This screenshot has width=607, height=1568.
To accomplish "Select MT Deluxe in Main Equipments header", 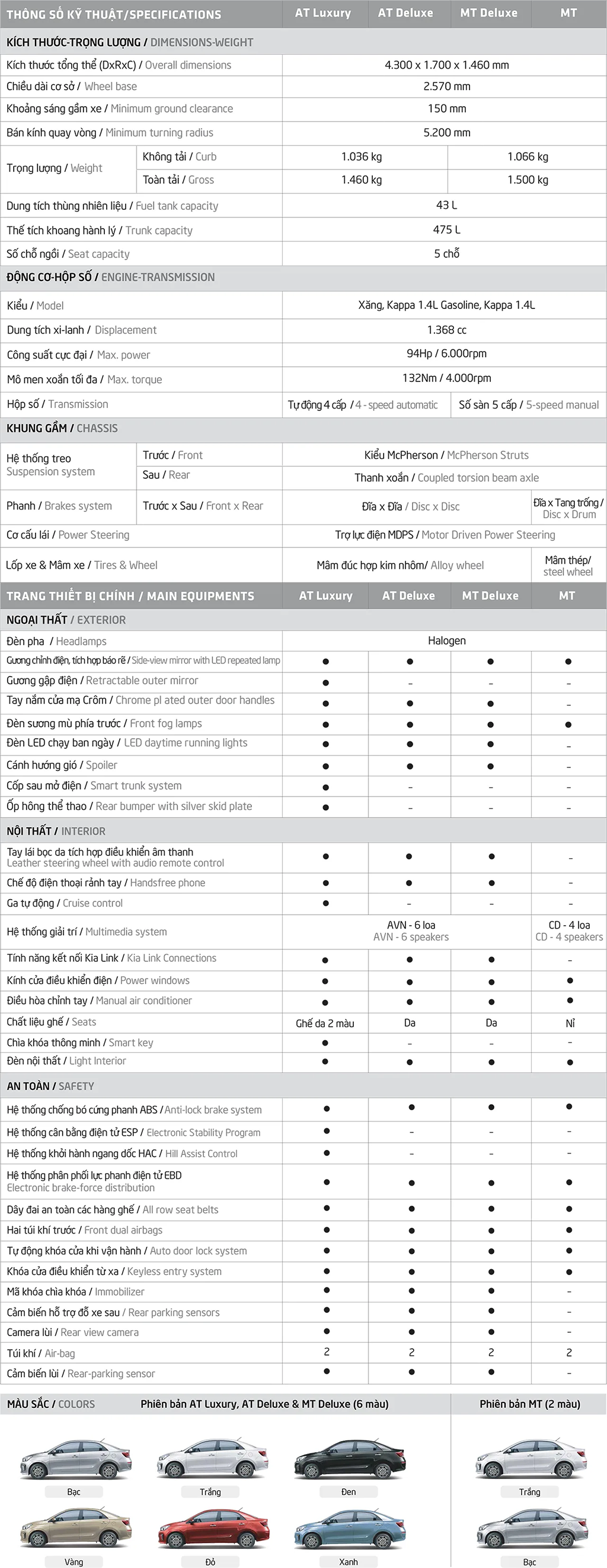I will point(490,596).
